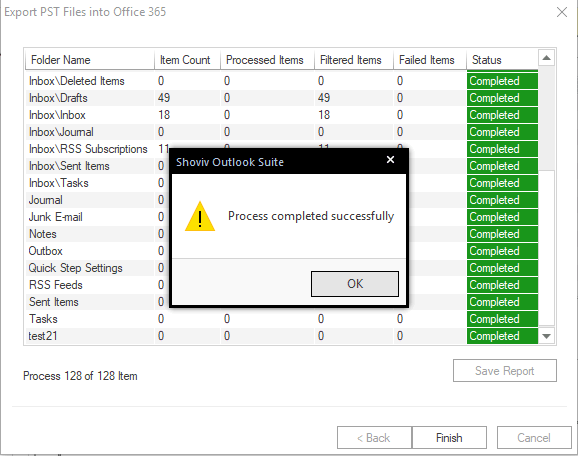Click the Save Report button
The width and height of the screenshot is (578, 456).
tap(505, 370)
